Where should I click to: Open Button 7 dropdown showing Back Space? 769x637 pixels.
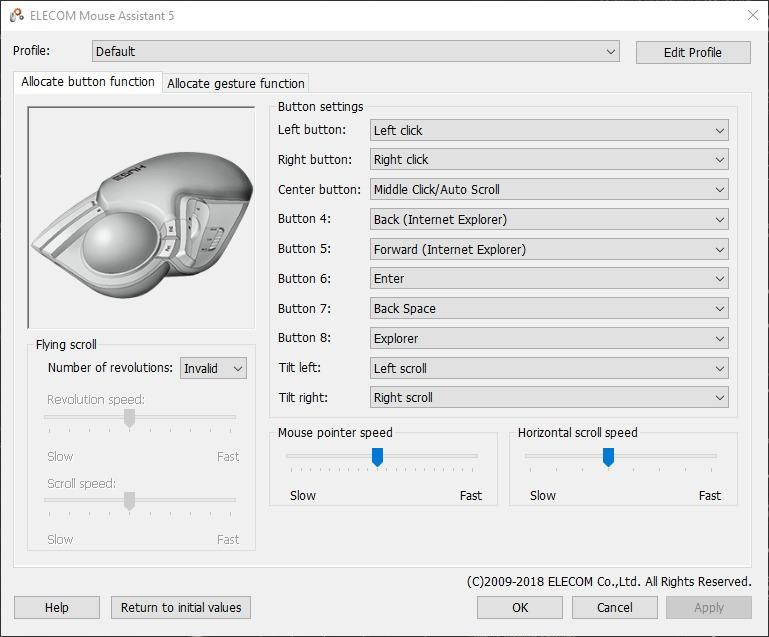(549, 308)
